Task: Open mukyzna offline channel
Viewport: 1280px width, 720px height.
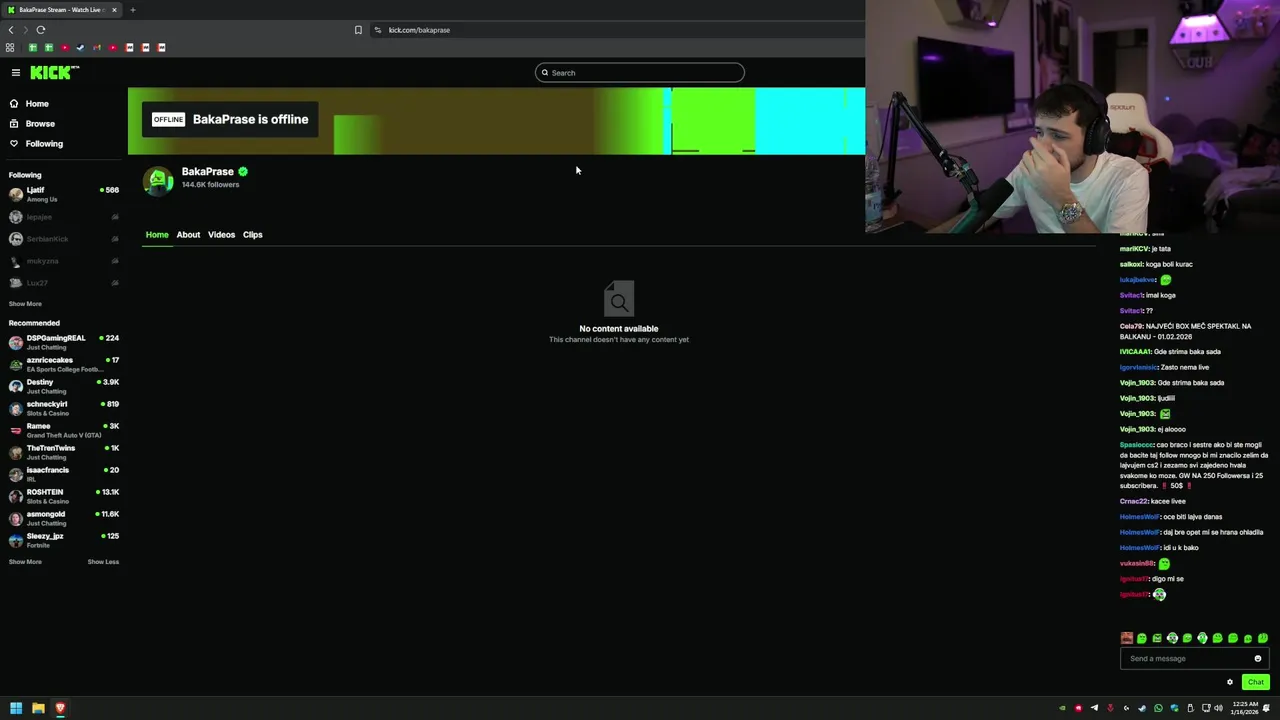Action: [x=62, y=261]
